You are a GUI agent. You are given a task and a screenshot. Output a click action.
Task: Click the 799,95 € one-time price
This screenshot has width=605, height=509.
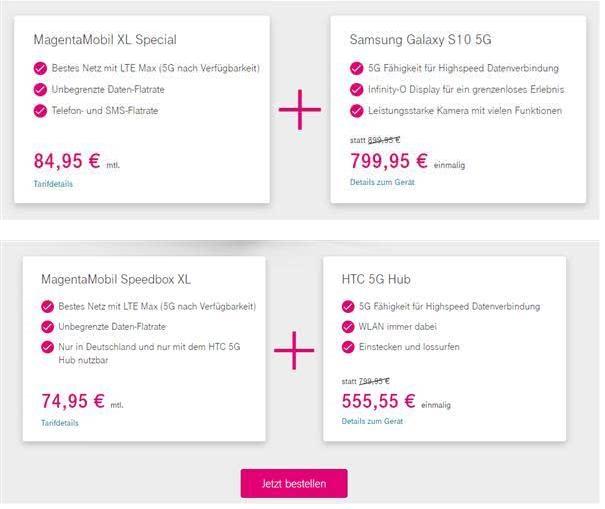389,160
